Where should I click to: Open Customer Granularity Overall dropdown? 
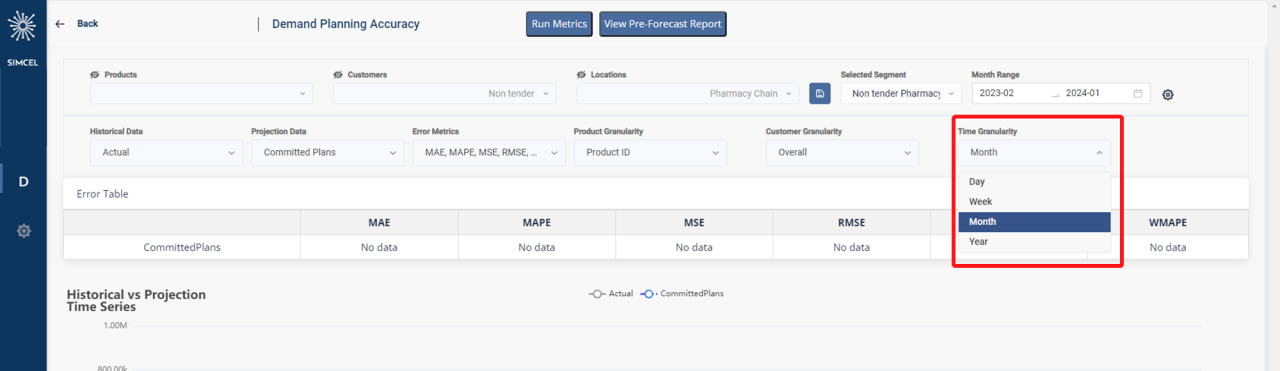[842, 152]
